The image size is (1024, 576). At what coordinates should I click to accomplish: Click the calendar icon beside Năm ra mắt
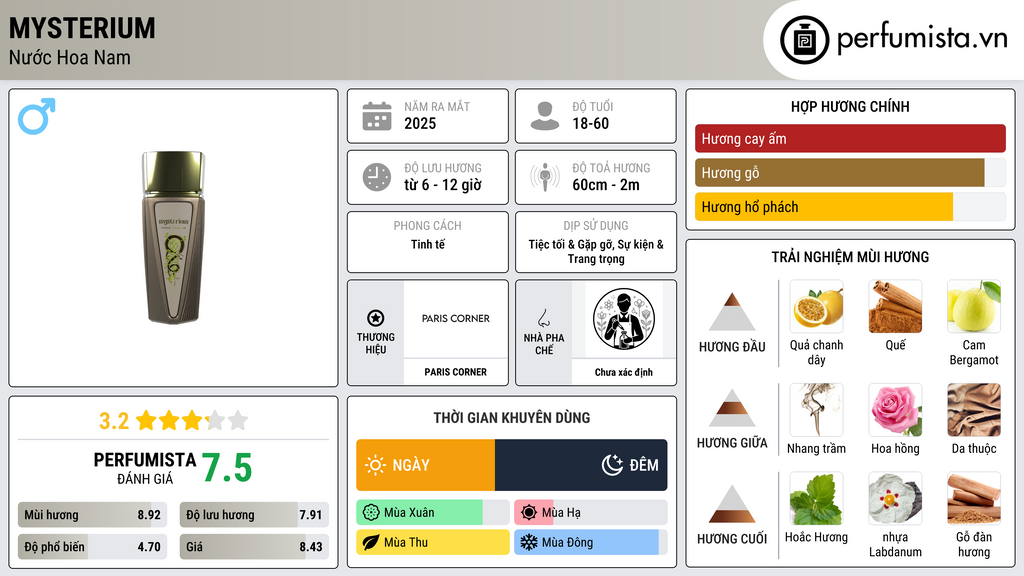377,116
